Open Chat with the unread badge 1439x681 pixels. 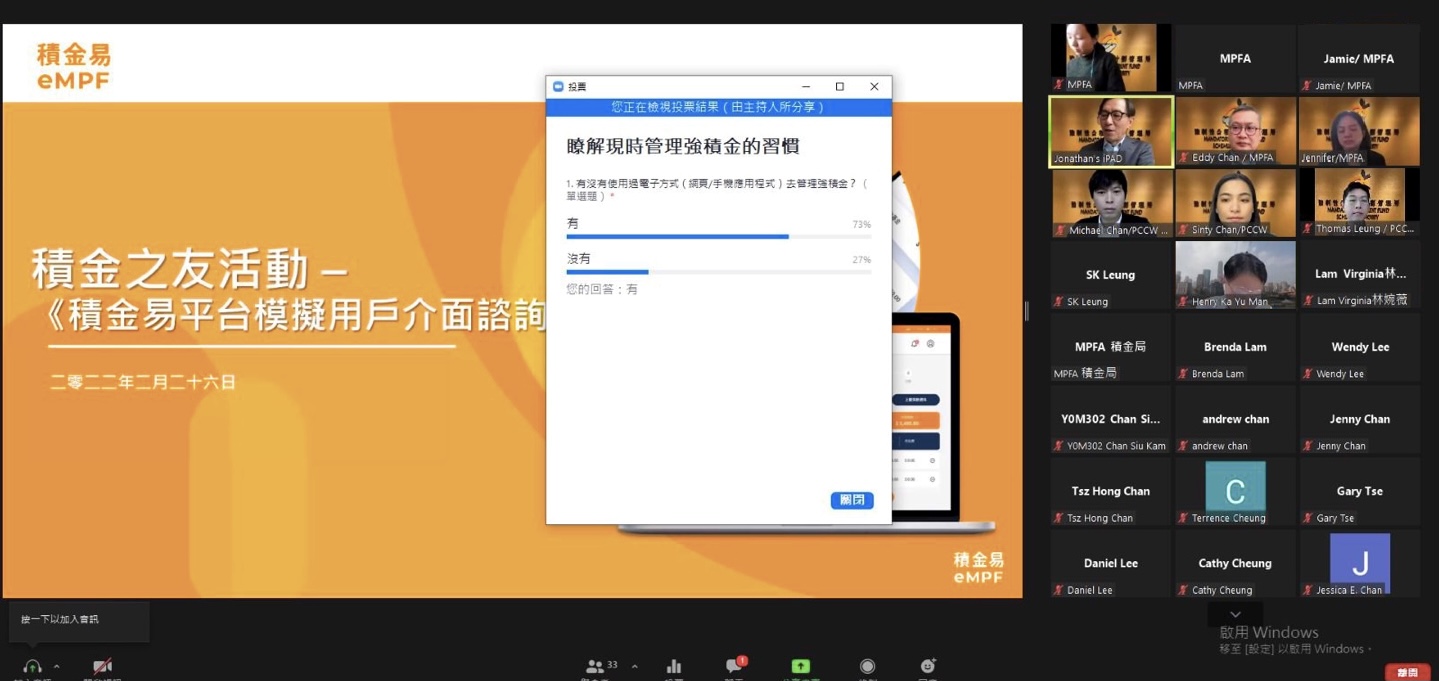pyautogui.click(x=734, y=667)
